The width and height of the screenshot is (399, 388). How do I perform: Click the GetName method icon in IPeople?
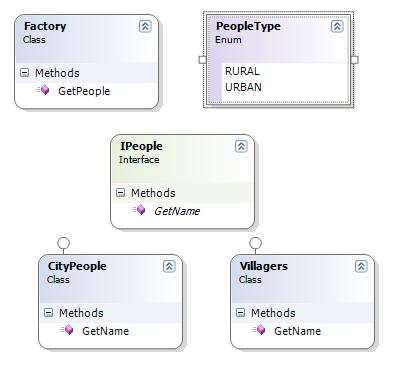click(x=139, y=210)
